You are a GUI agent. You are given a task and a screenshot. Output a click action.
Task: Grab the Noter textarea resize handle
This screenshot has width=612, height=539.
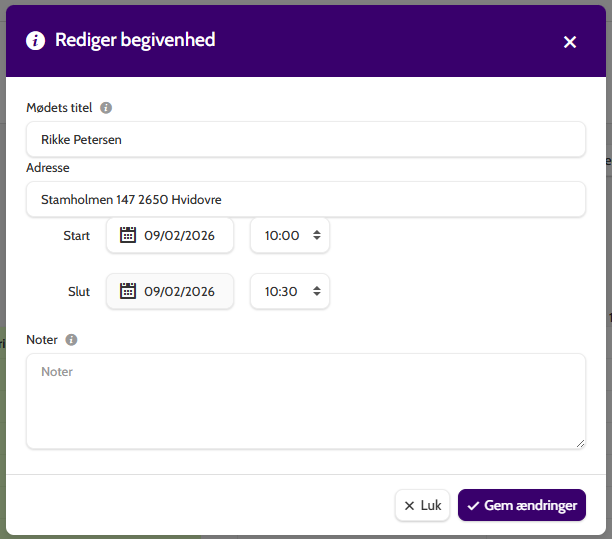[580, 443]
